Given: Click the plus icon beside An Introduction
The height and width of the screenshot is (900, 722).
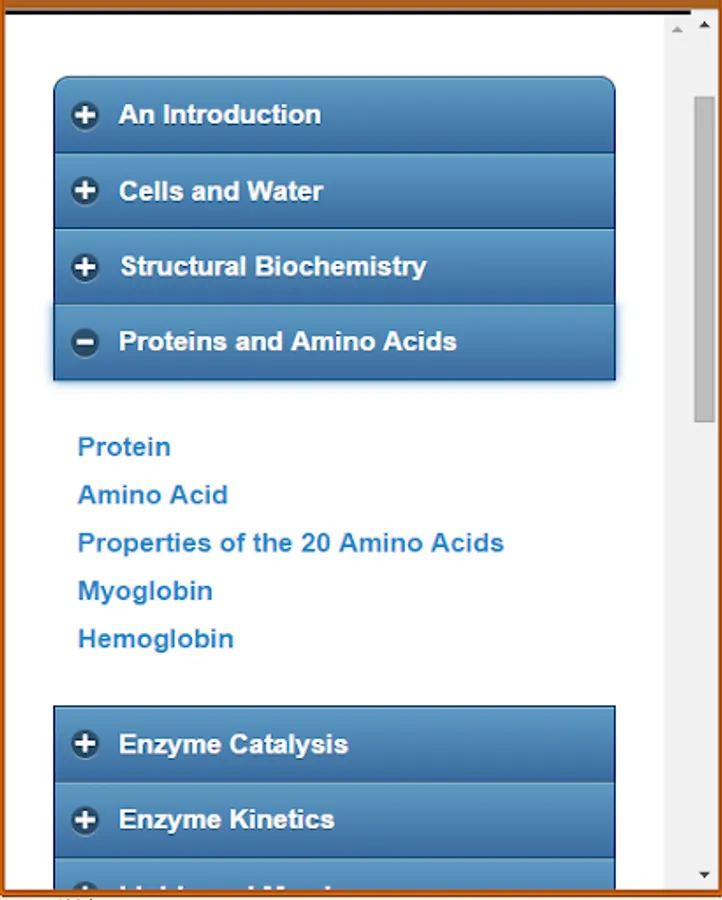Looking at the screenshot, I should point(85,115).
